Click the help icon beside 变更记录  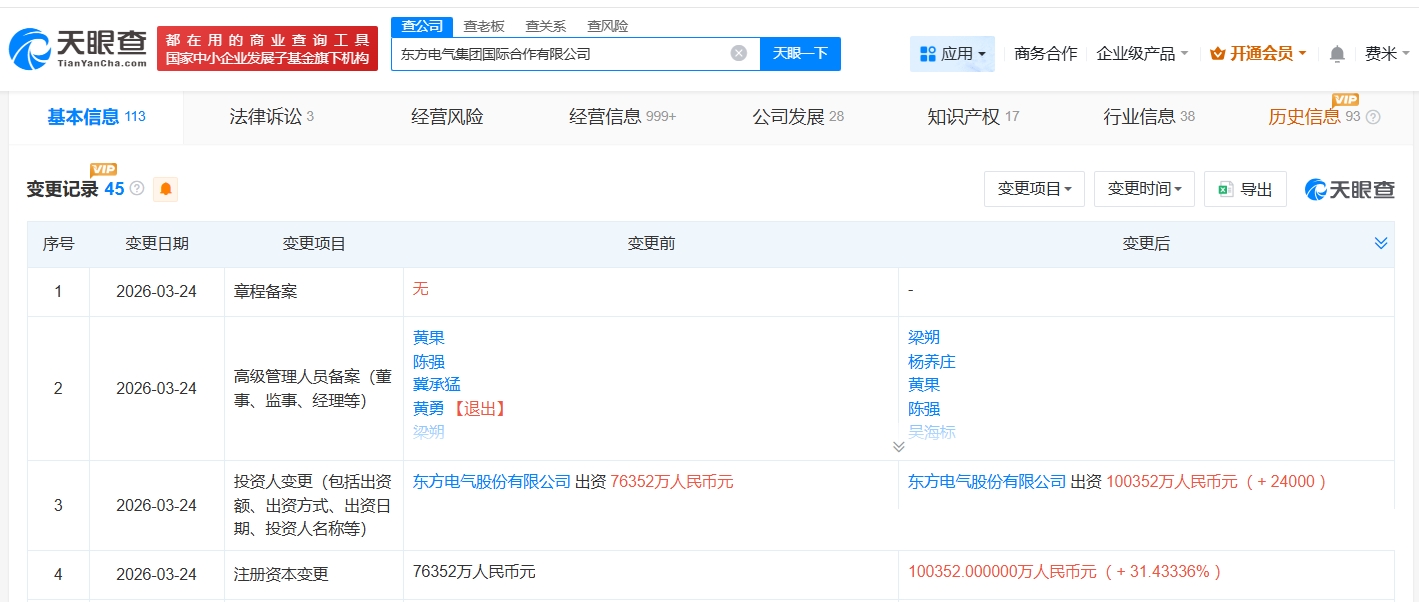pos(137,188)
